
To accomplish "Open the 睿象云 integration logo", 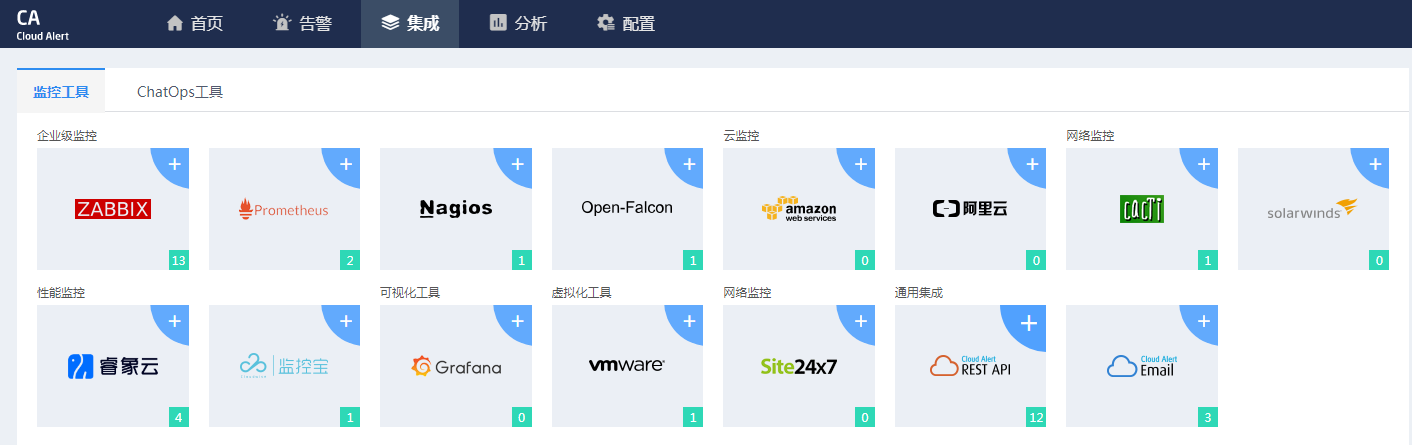I will [113, 367].
